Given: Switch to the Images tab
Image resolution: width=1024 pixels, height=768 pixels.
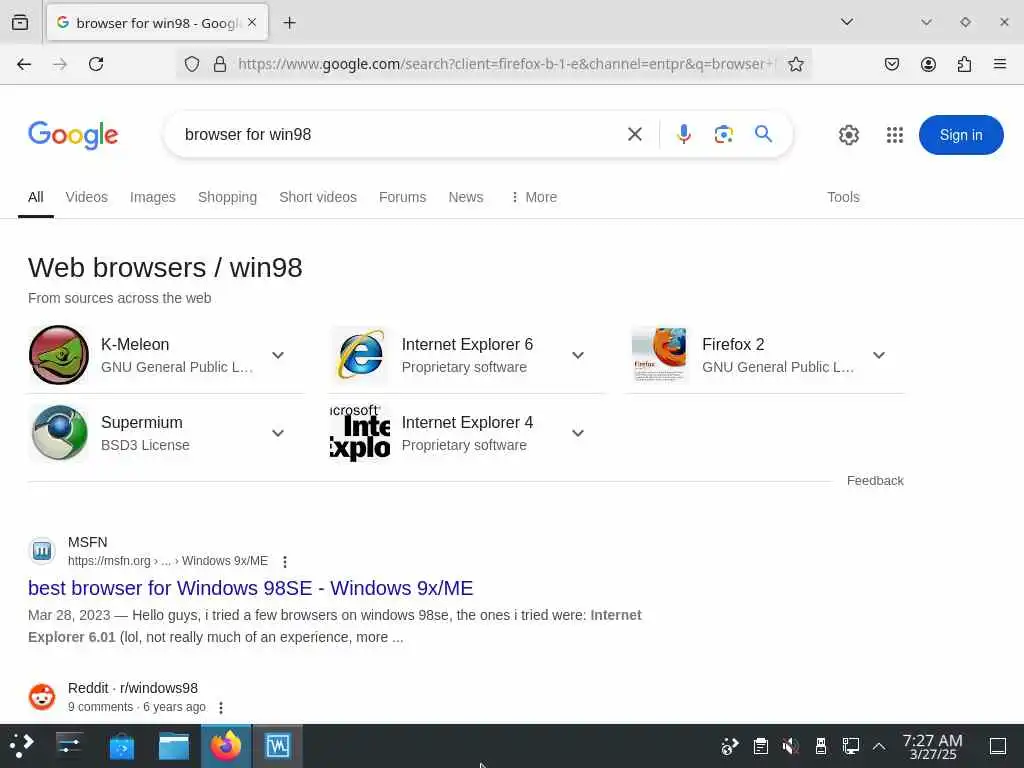Looking at the screenshot, I should [x=153, y=197].
